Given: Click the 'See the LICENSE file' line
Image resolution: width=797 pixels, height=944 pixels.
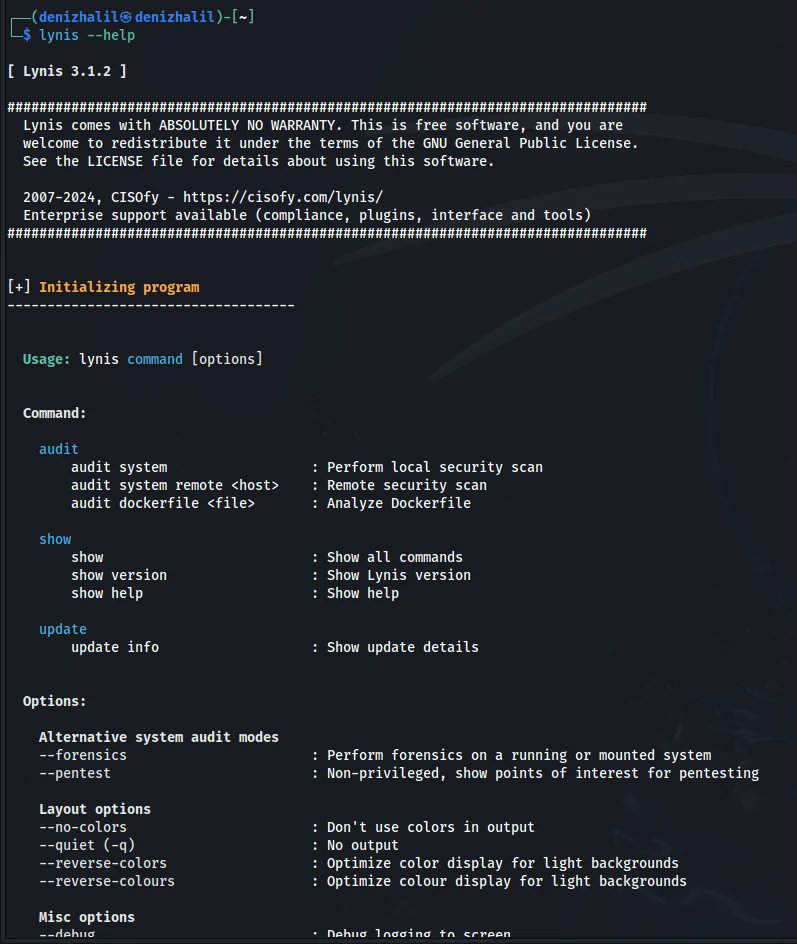Looking at the screenshot, I should tap(258, 161).
